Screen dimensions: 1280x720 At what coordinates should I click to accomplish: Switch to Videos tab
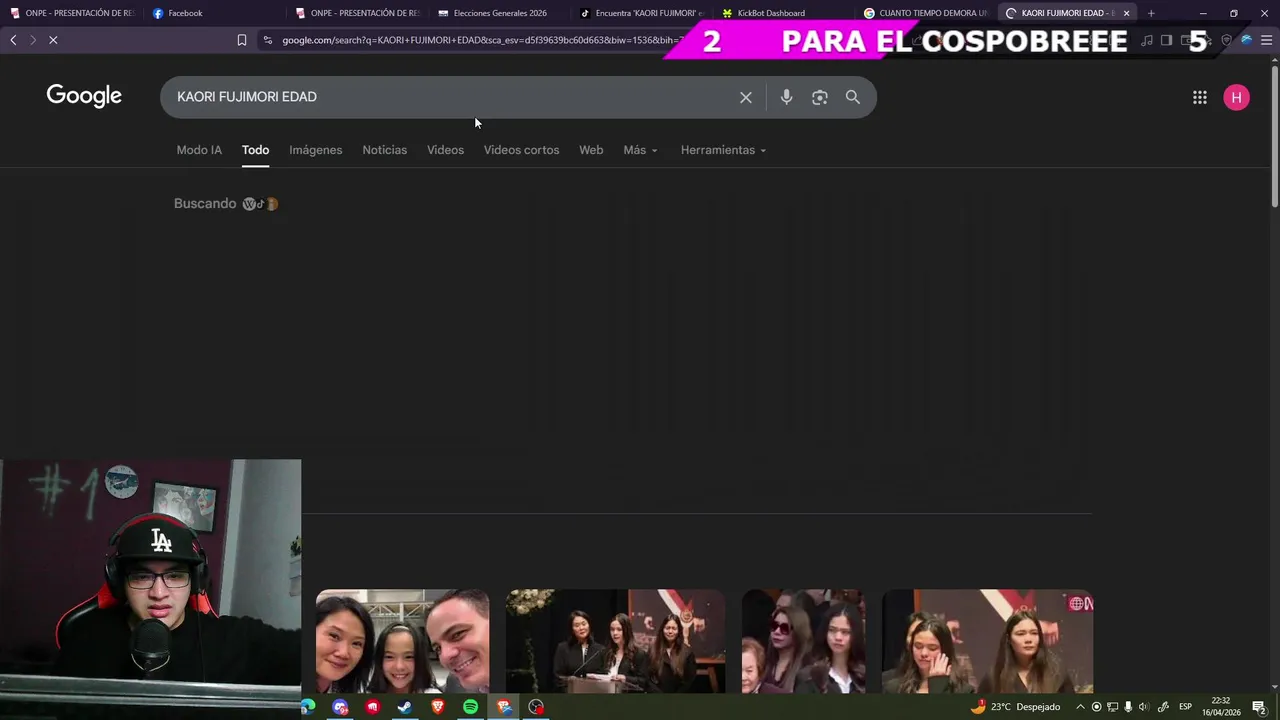click(445, 150)
